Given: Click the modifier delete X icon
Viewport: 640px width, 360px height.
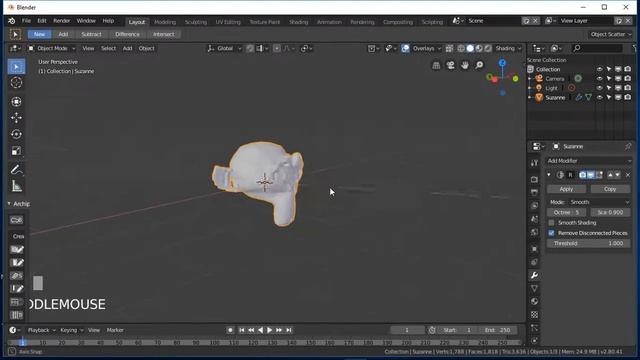Looking at the screenshot, I should (628, 175).
